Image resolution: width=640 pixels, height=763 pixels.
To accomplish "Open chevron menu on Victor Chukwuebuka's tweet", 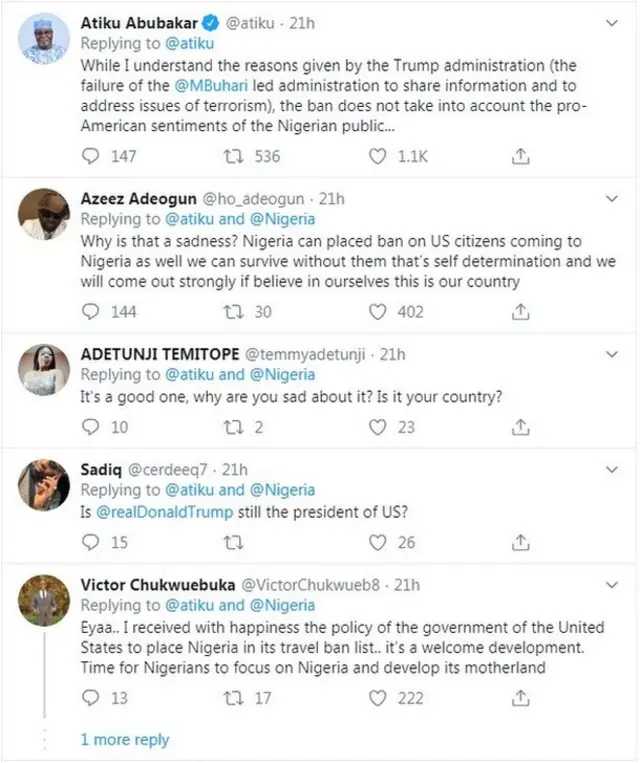I will click(x=617, y=585).
